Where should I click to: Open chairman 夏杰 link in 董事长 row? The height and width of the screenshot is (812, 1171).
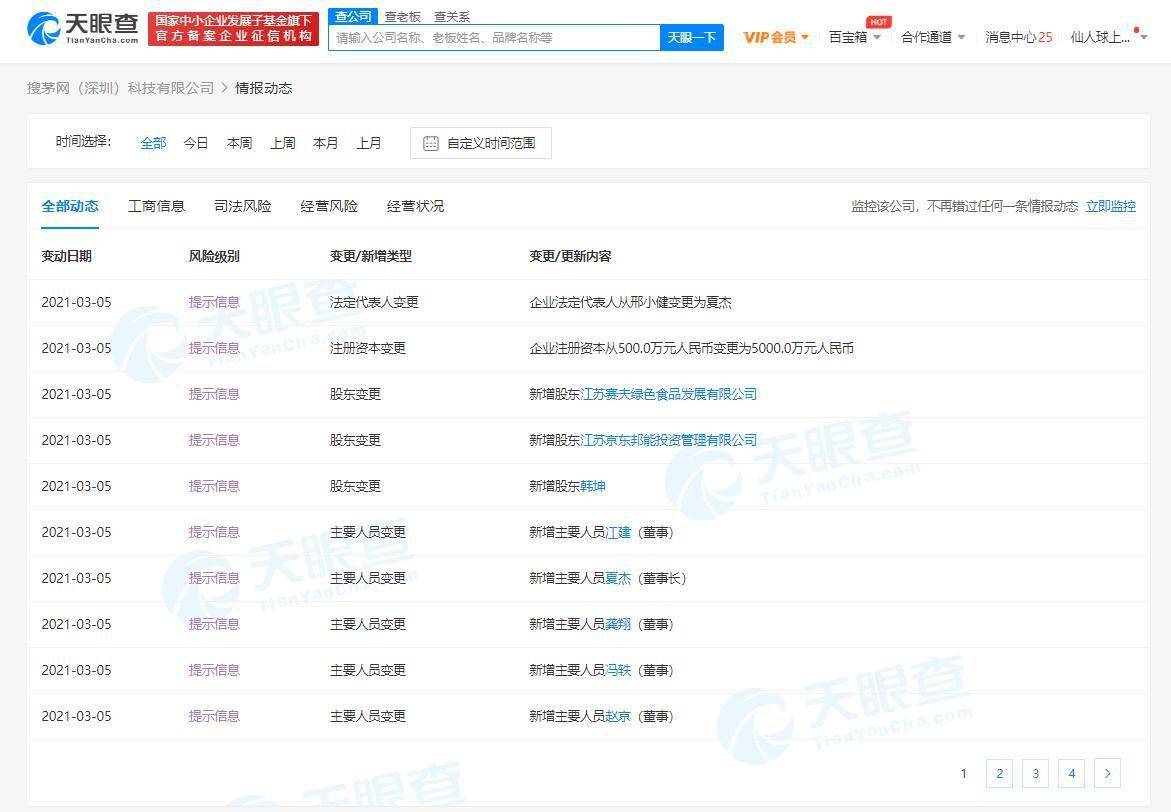tap(618, 578)
